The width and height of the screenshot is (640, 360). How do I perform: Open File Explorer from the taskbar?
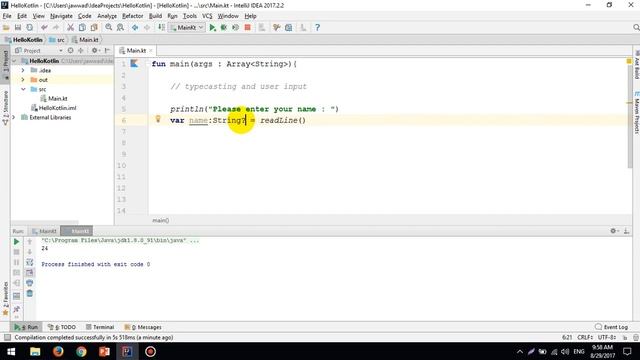click(35, 351)
